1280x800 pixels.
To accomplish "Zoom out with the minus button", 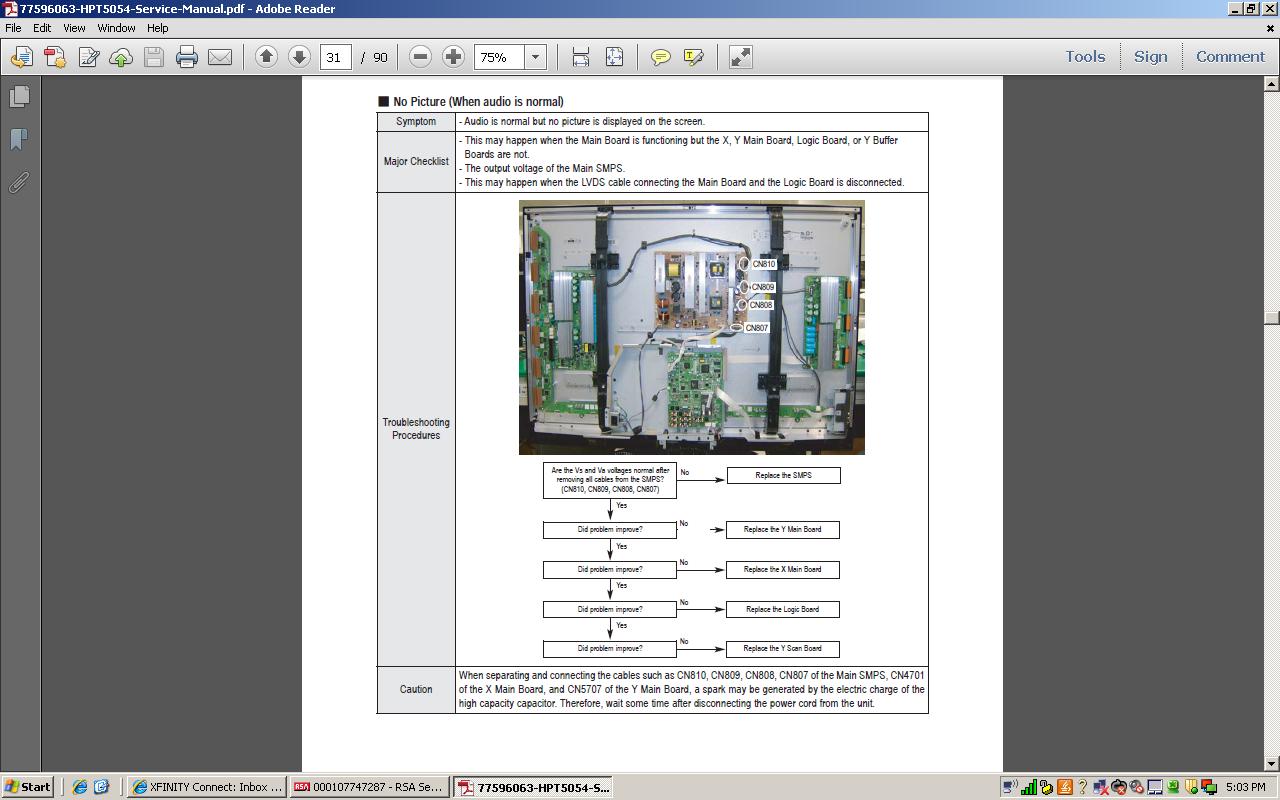I will click(x=421, y=57).
